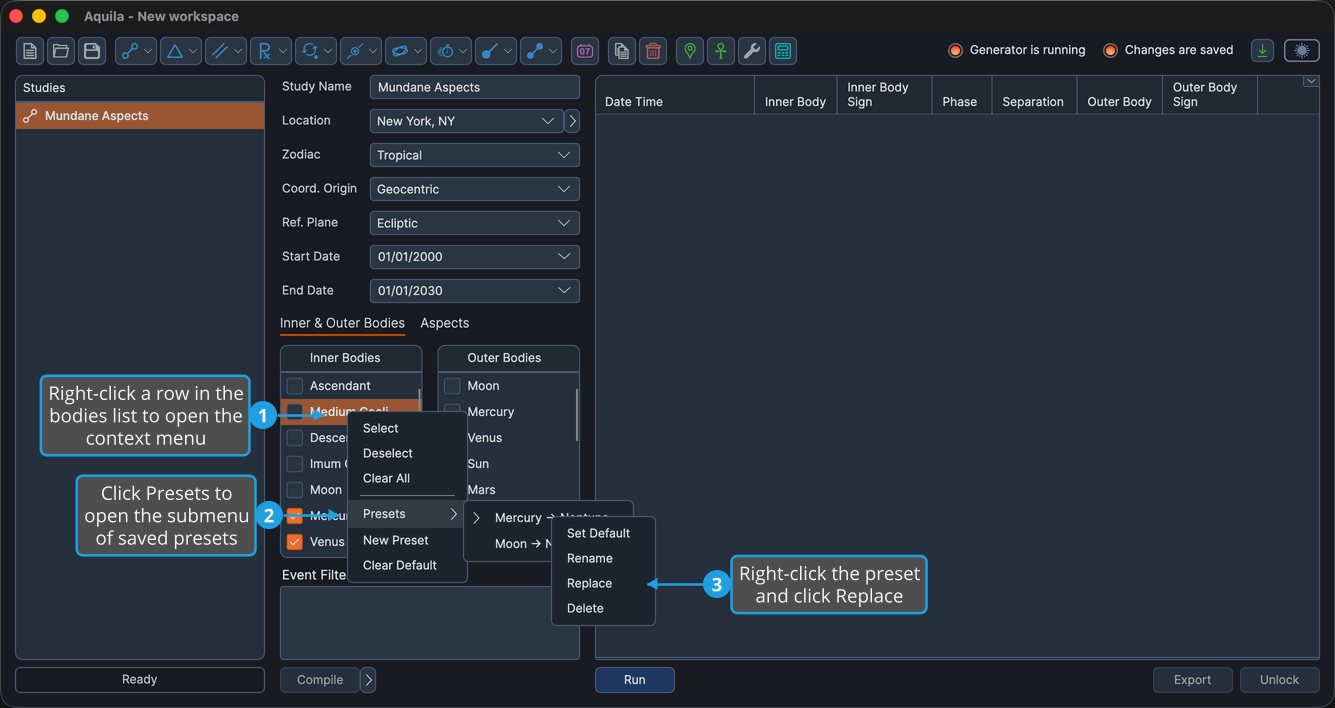Click Delete in the preset menu

(x=604, y=608)
